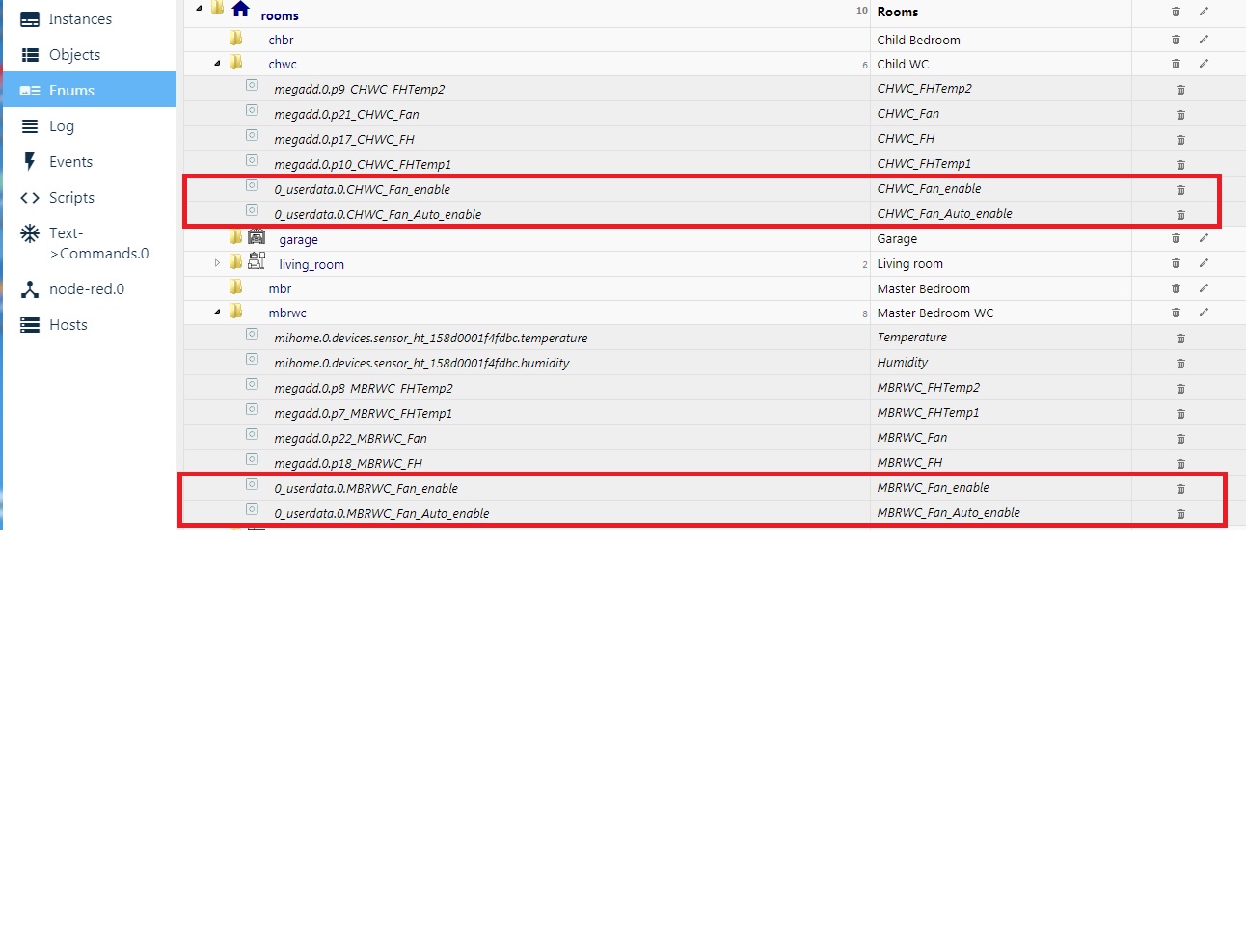Expand the living_room folder
The image size is (1246, 952).
tap(216, 261)
